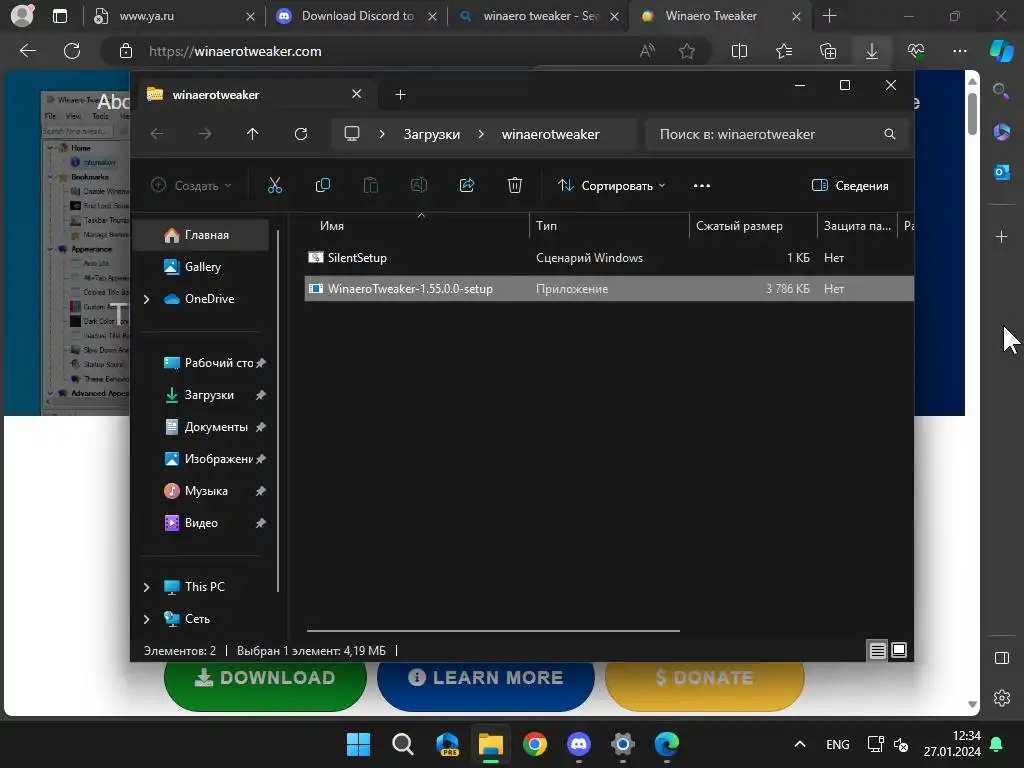Click the Rename icon in Explorer toolbar
Viewport: 1024px width, 768px height.
tap(419, 185)
